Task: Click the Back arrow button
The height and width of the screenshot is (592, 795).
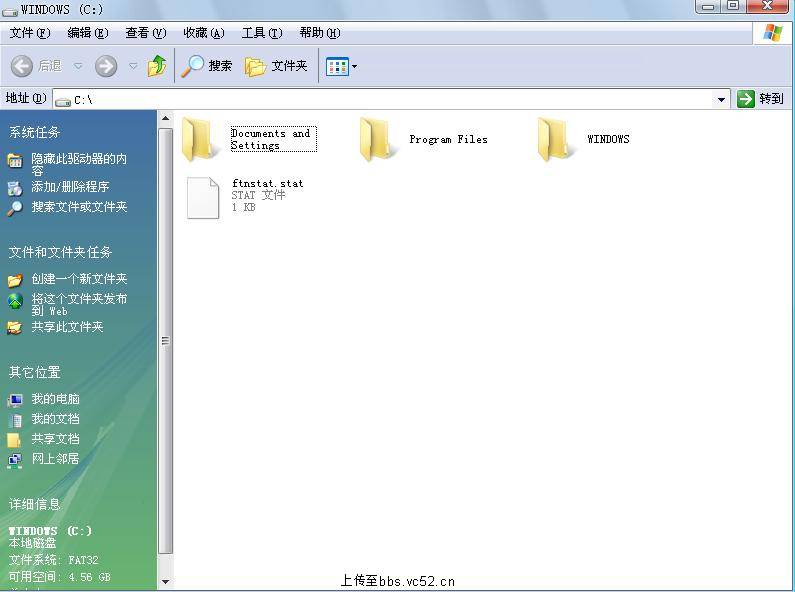Action: pos(22,66)
